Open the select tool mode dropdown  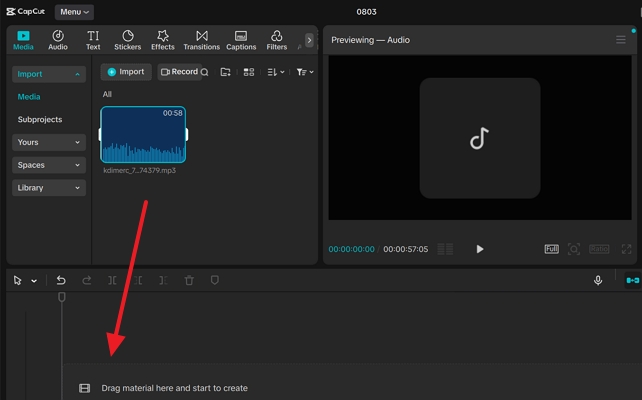point(34,281)
